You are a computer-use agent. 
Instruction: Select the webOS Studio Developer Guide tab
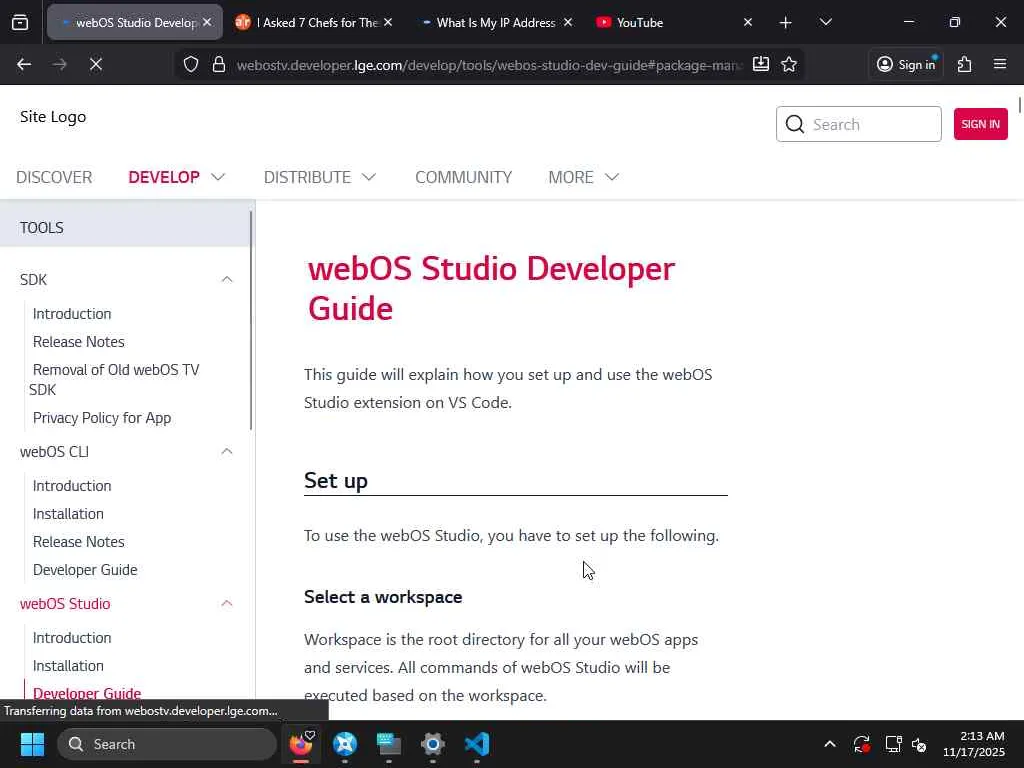(136, 22)
